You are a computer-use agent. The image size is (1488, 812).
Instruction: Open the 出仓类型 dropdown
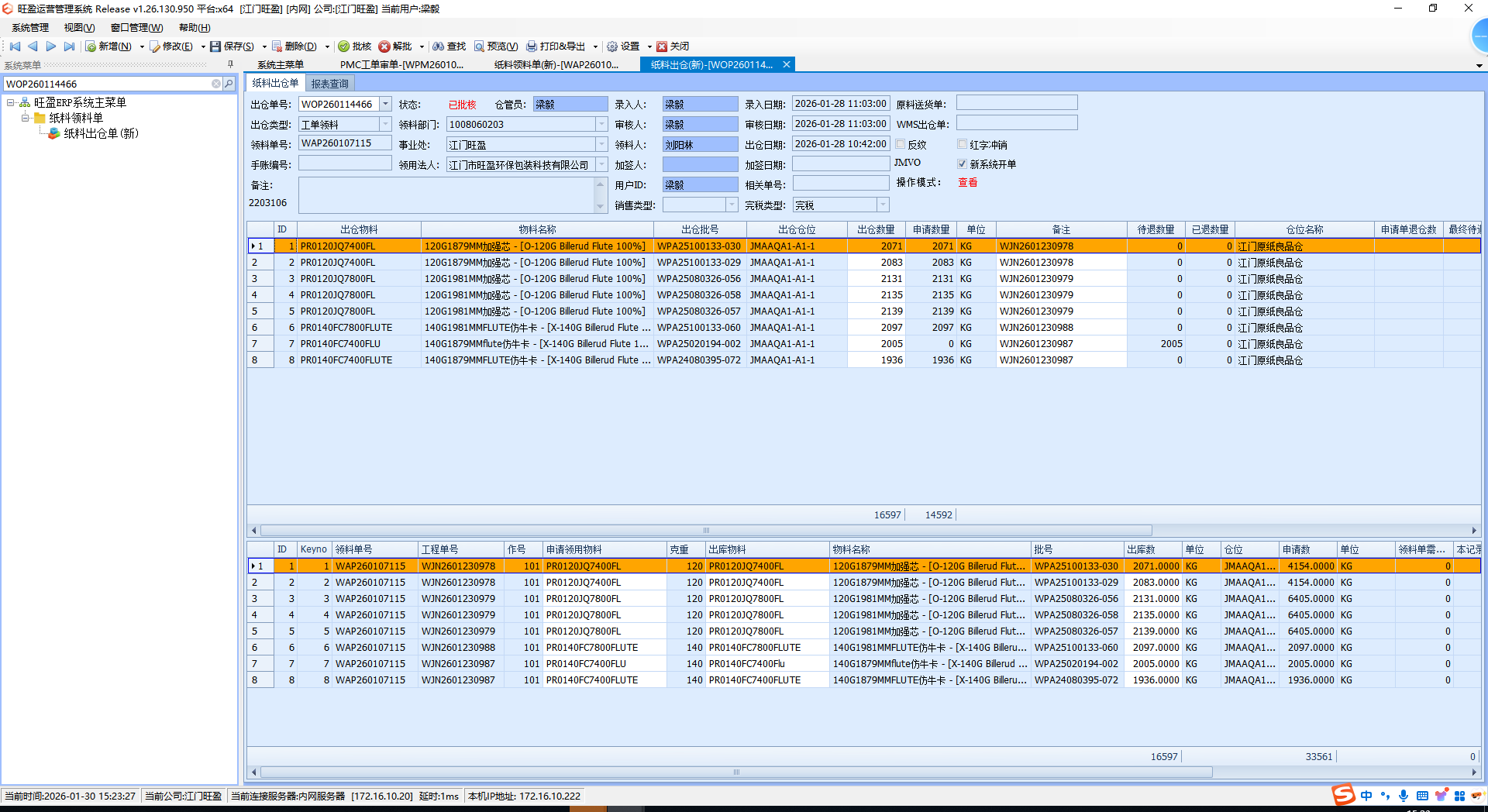point(385,124)
